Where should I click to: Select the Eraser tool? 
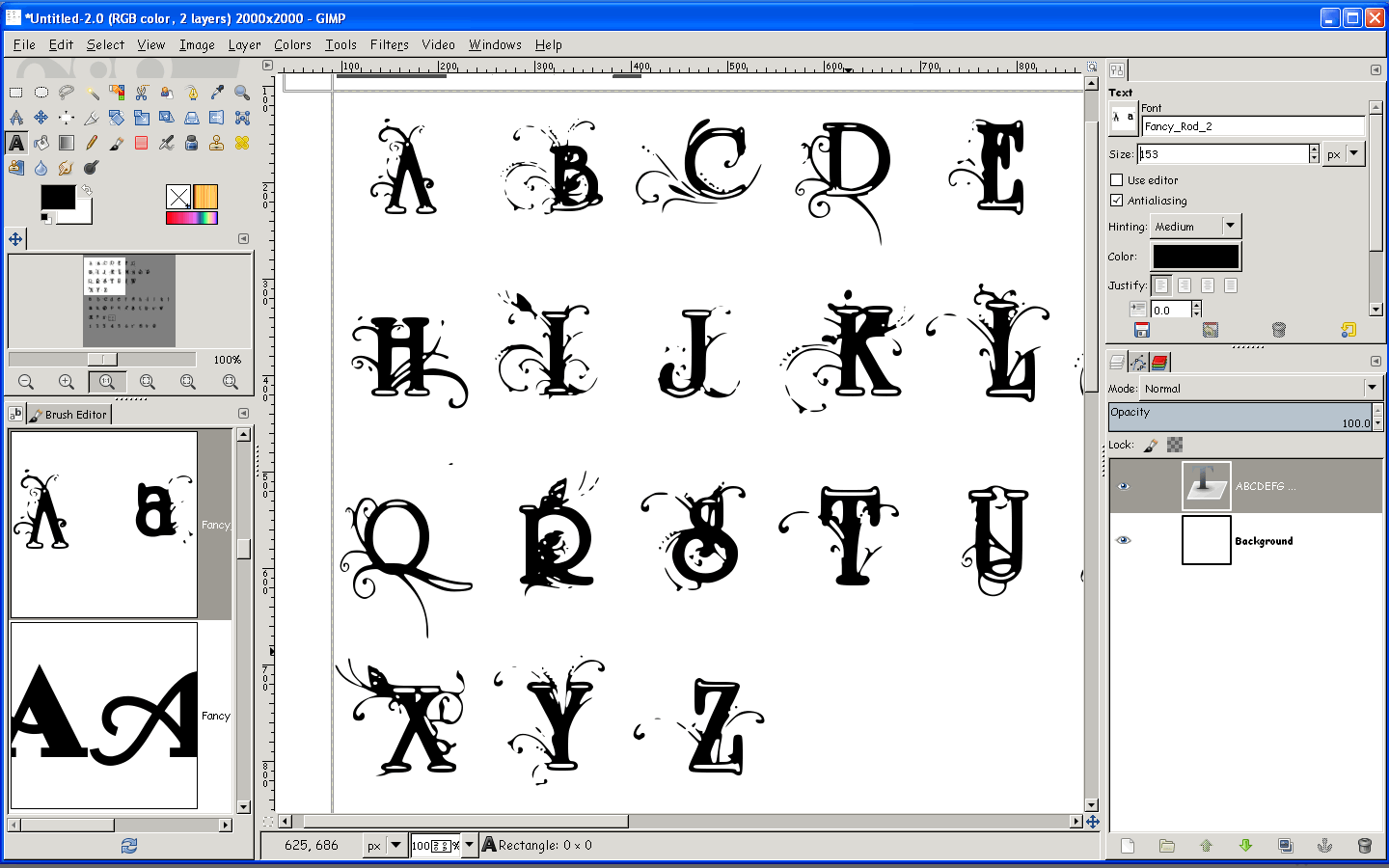tap(142, 143)
